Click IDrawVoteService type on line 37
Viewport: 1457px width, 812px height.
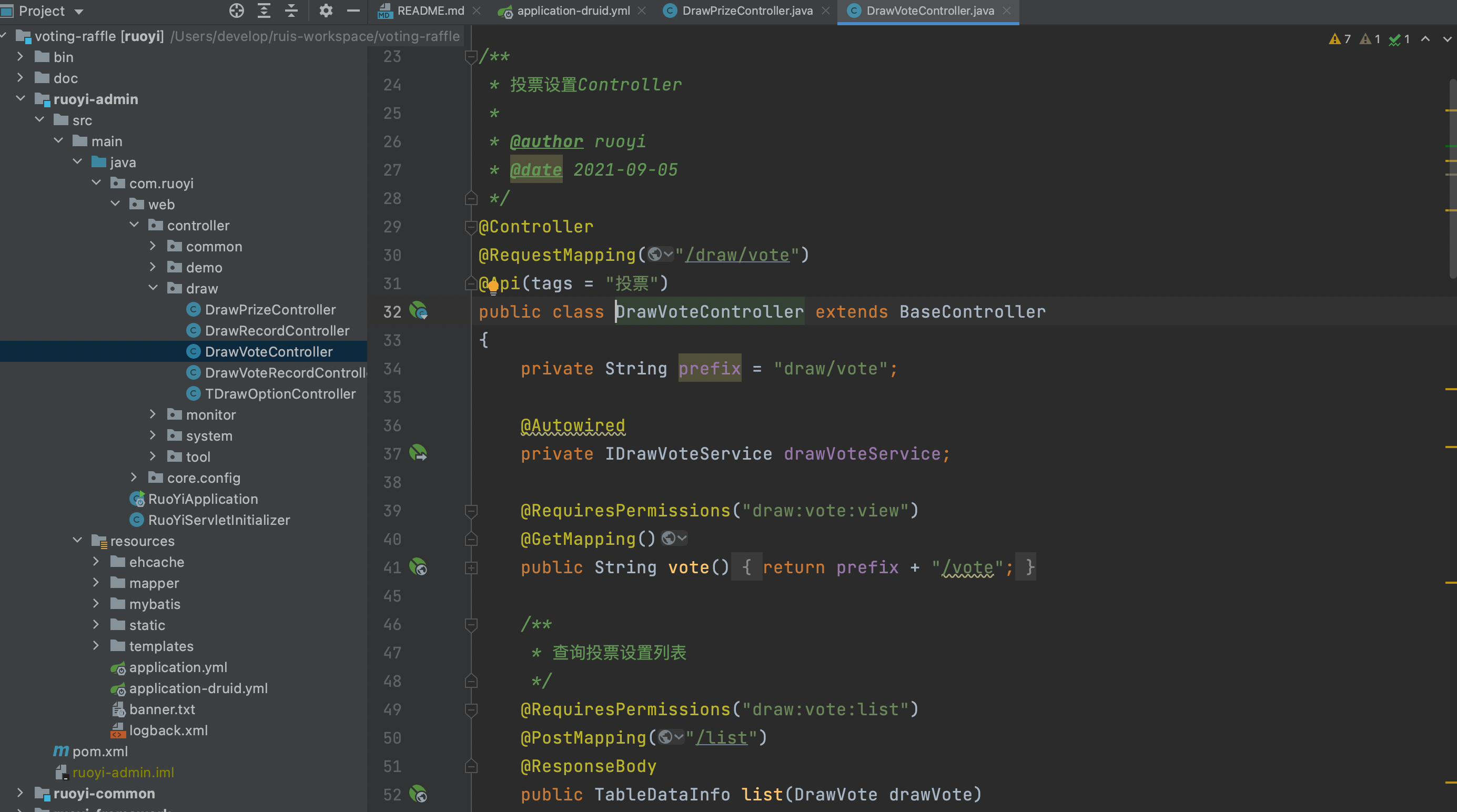689,453
